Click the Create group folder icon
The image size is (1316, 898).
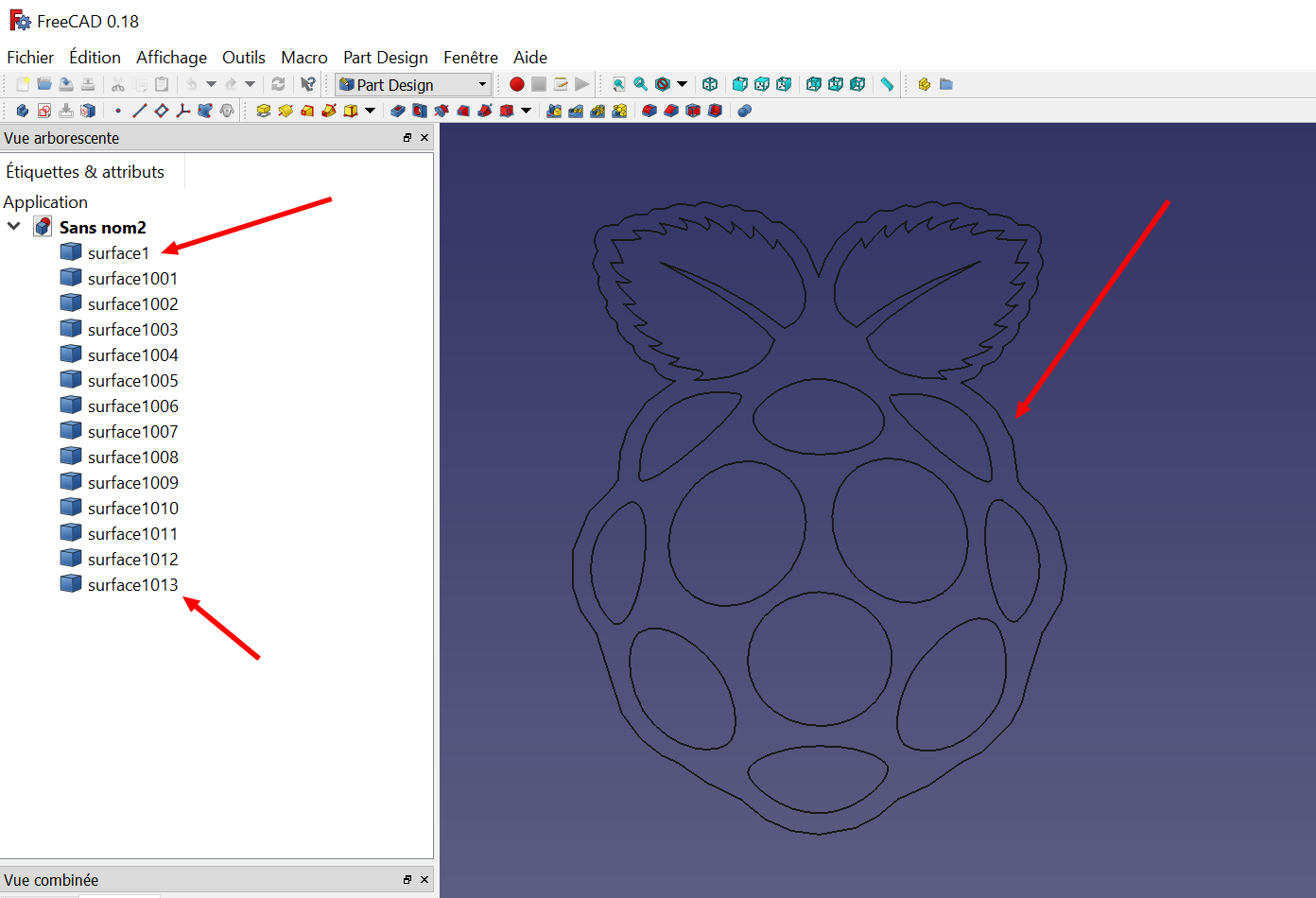tap(946, 84)
